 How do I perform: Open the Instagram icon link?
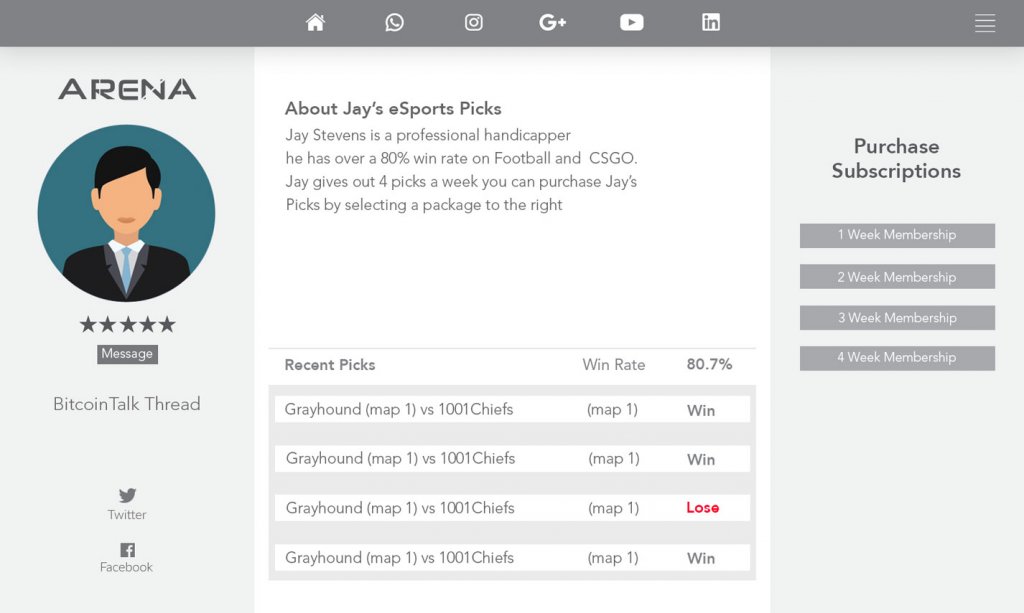pyautogui.click(x=474, y=22)
